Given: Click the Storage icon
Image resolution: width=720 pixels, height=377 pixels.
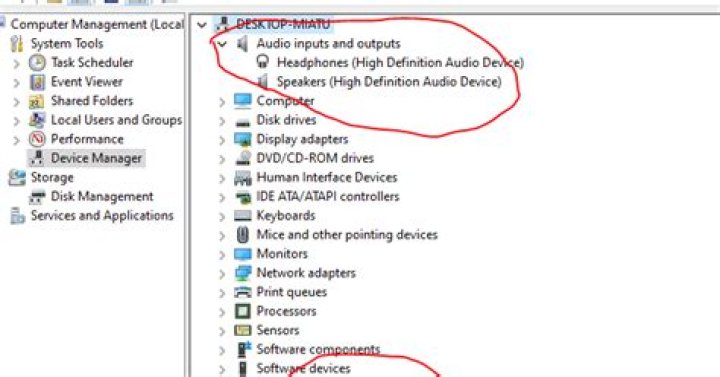Looking at the screenshot, I should point(17,178).
